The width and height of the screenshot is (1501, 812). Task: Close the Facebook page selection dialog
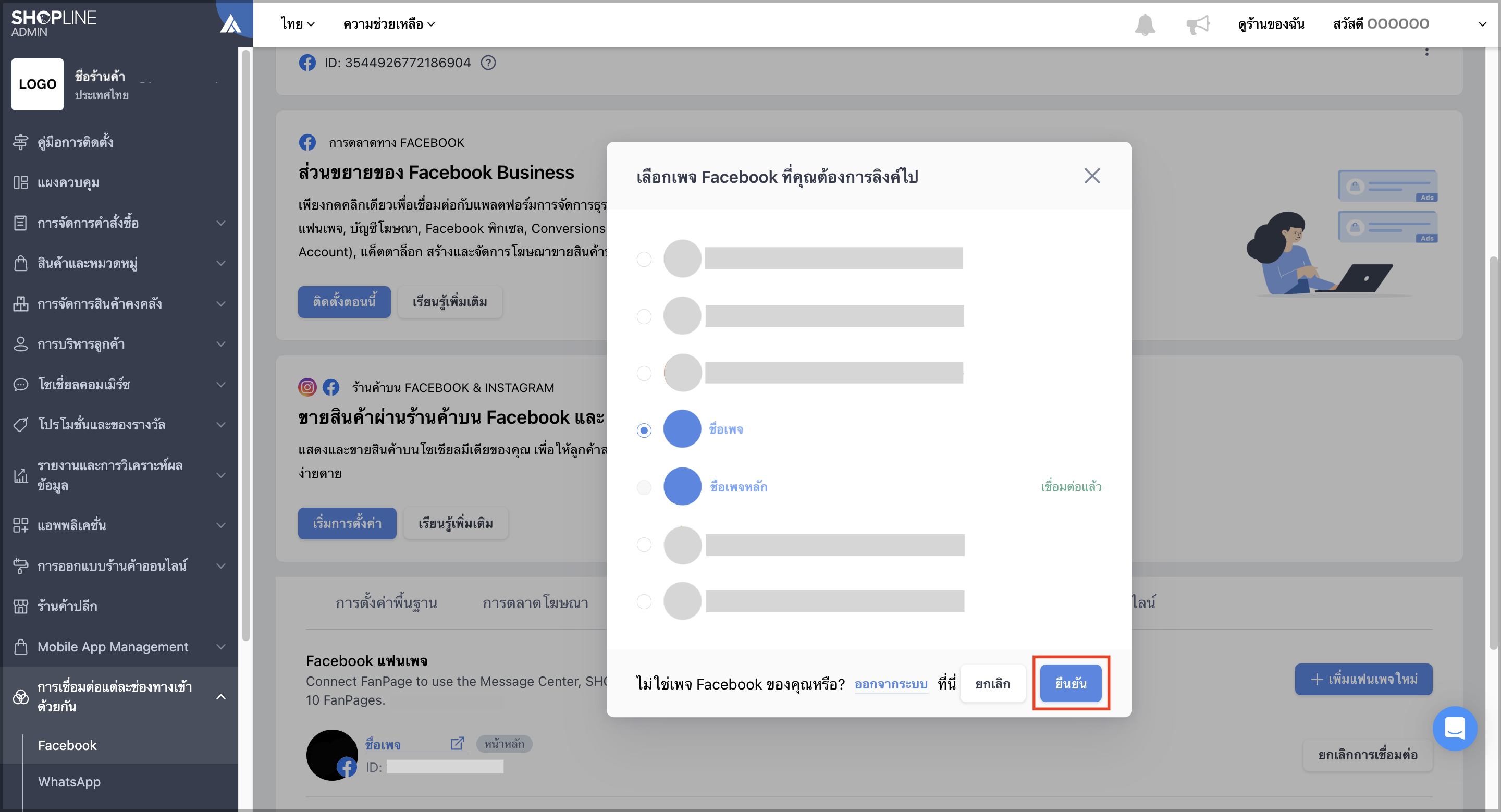[1092, 176]
